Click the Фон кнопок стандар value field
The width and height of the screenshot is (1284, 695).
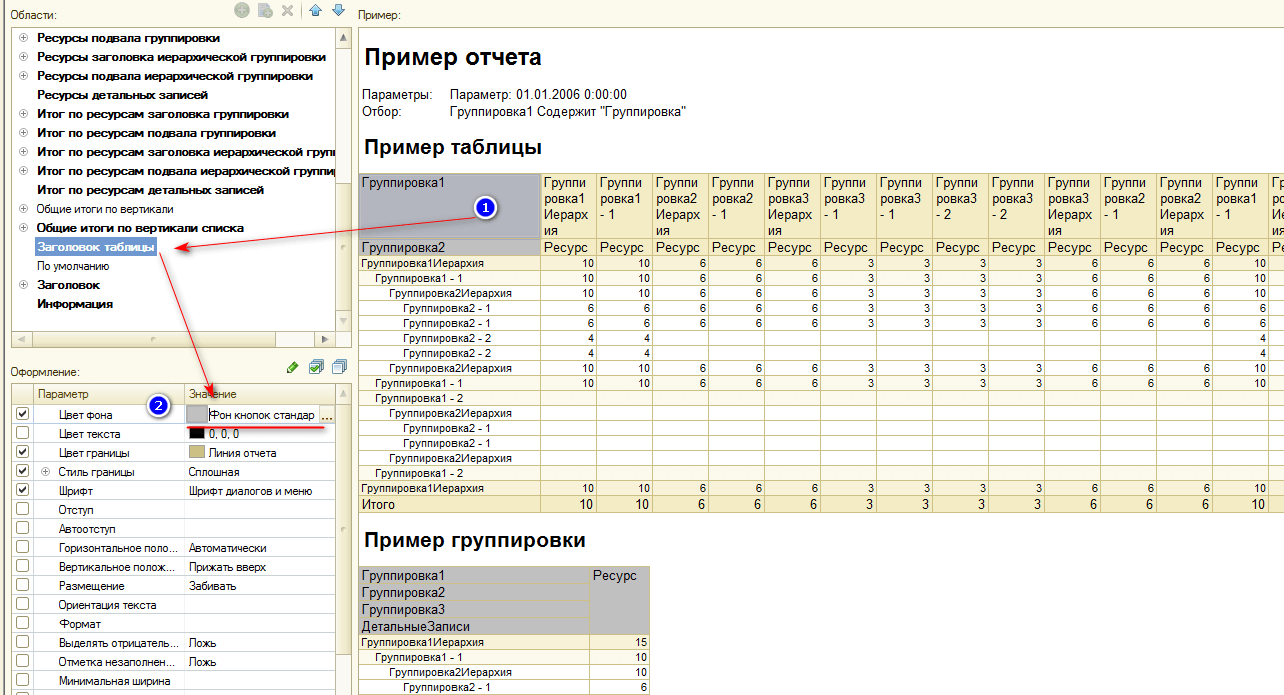pos(262,415)
